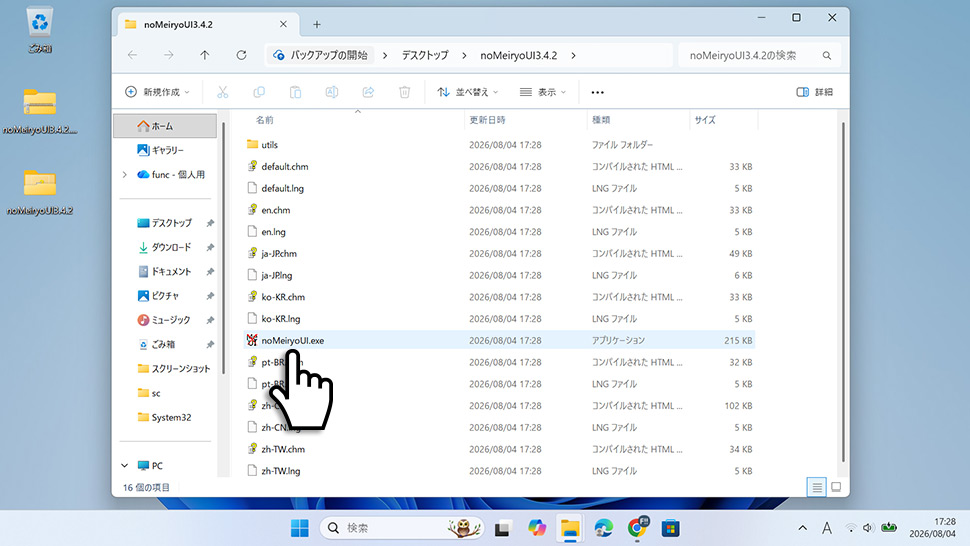Viewport: 970px width, 546px height.
Task: Open Microsoft Store from the taskbar
Action: point(671,528)
